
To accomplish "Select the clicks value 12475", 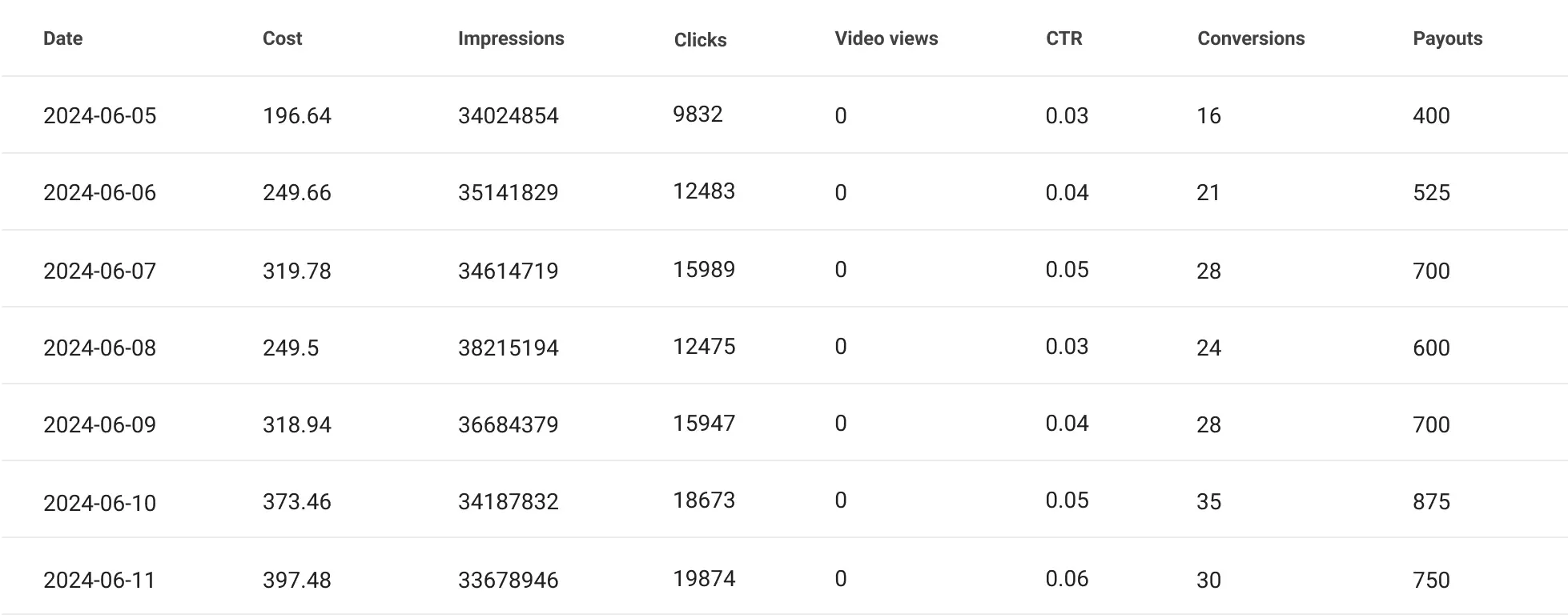I will 703,347.
